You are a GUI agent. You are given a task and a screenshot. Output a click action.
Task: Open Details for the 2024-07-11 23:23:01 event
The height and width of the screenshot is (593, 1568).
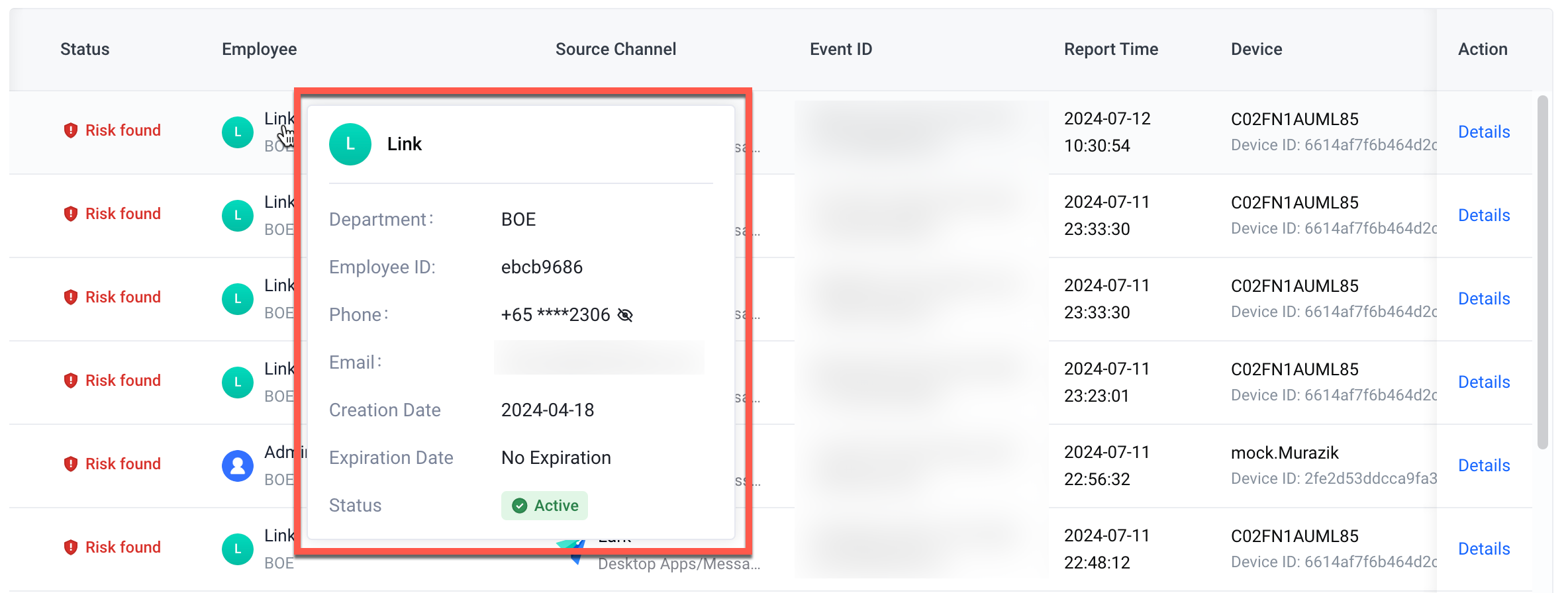pyautogui.click(x=1484, y=382)
